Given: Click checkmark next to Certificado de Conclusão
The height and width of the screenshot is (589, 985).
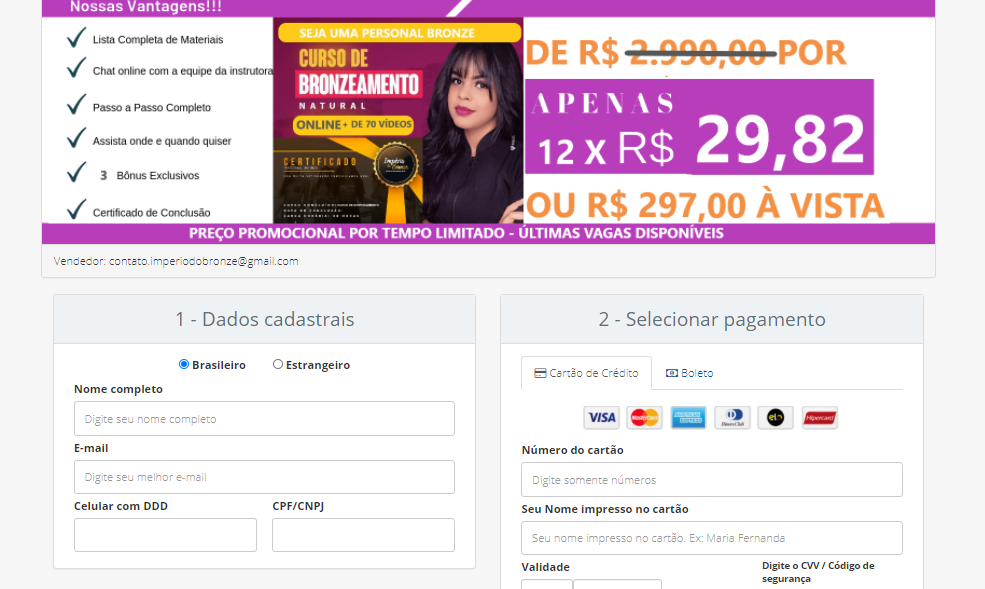Looking at the screenshot, I should [x=76, y=210].
